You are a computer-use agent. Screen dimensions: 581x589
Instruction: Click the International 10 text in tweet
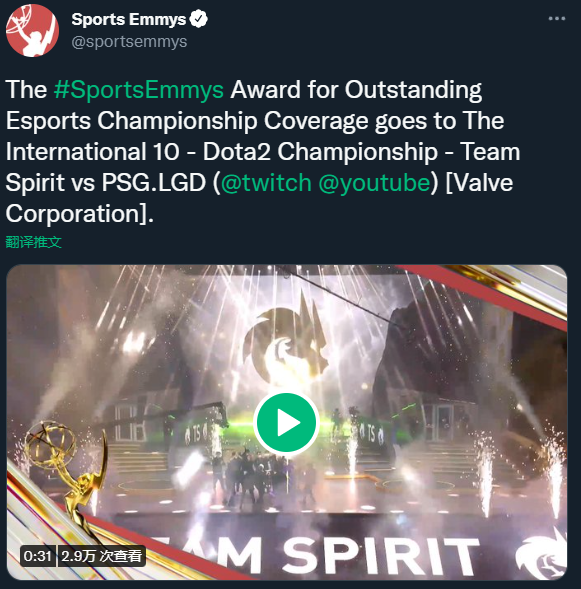point(92,152)
